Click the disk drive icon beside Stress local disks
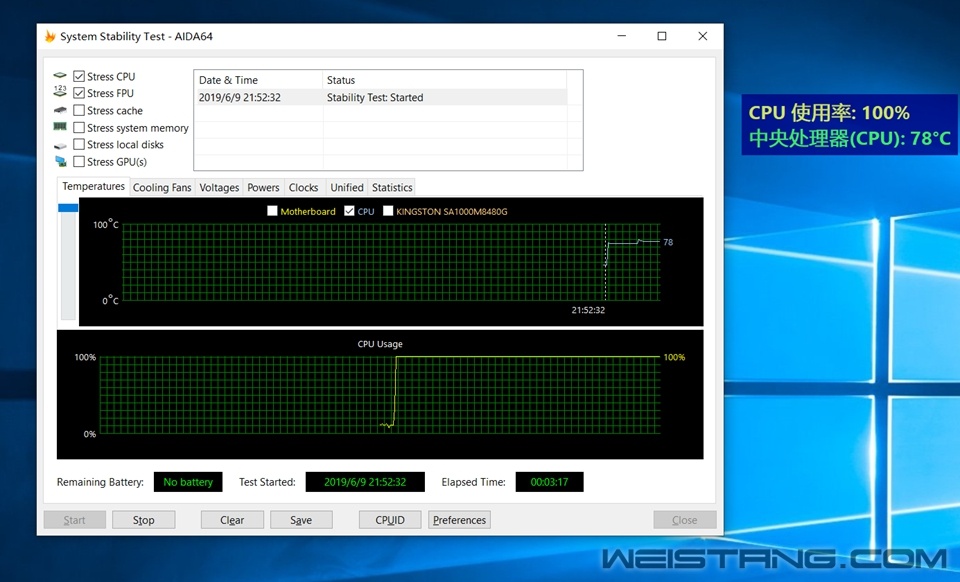The height and width of the screenshot is (582, 960). 60,144
